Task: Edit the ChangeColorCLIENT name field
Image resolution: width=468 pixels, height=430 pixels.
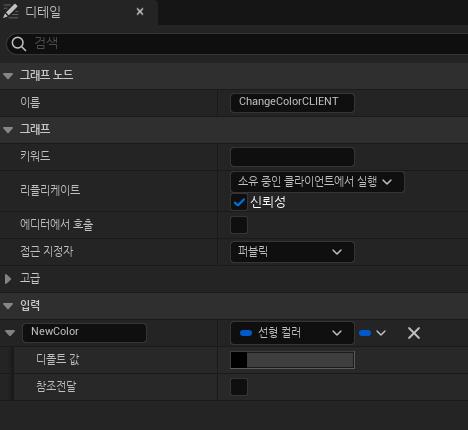Action: tap(292, 103)
